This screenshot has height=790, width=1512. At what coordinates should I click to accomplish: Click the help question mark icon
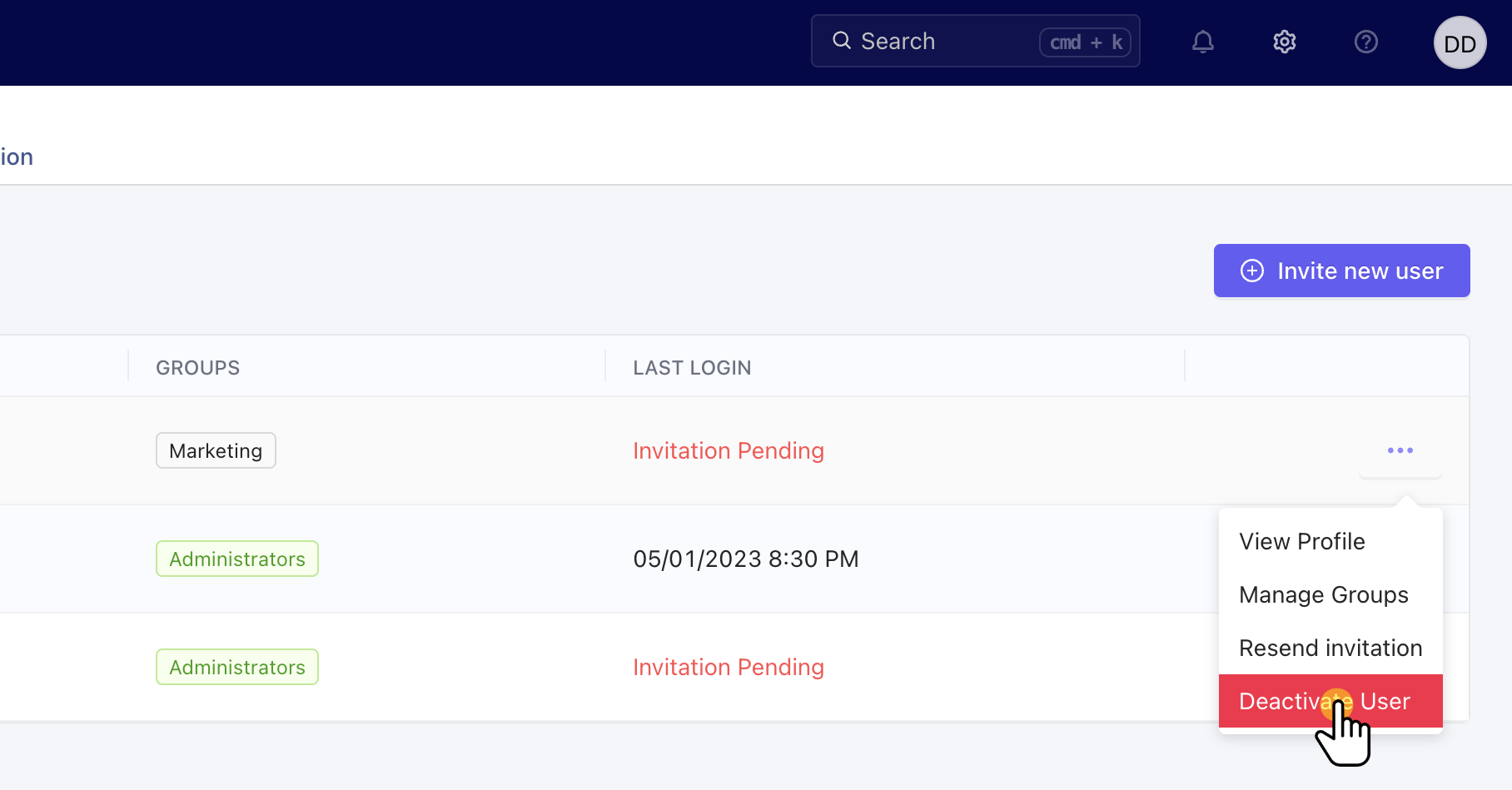click(x=1365, y=42)
